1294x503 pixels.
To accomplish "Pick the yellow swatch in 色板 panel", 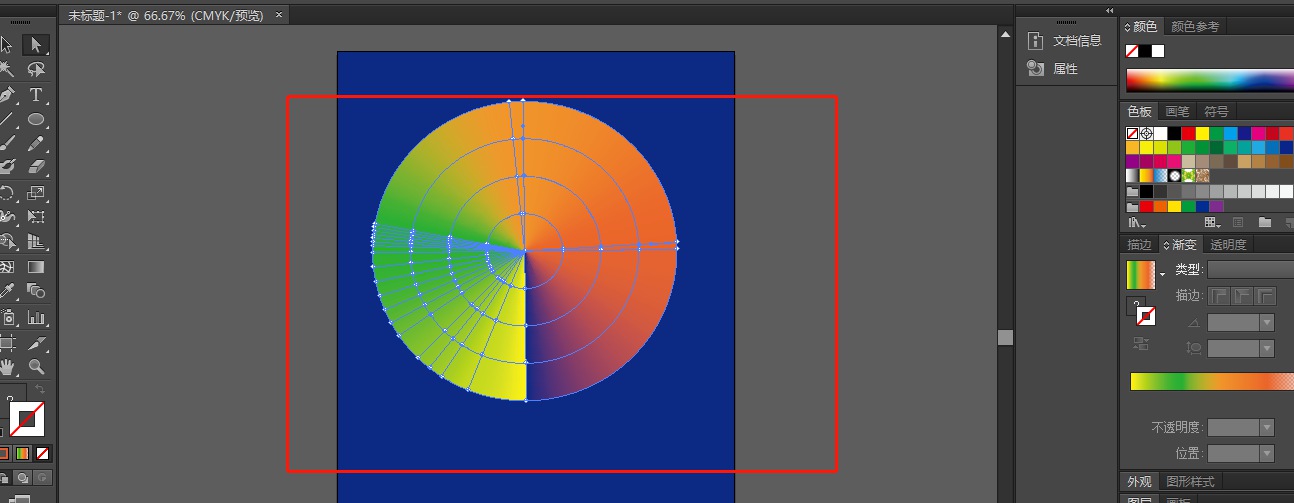I will (1202, 133).
